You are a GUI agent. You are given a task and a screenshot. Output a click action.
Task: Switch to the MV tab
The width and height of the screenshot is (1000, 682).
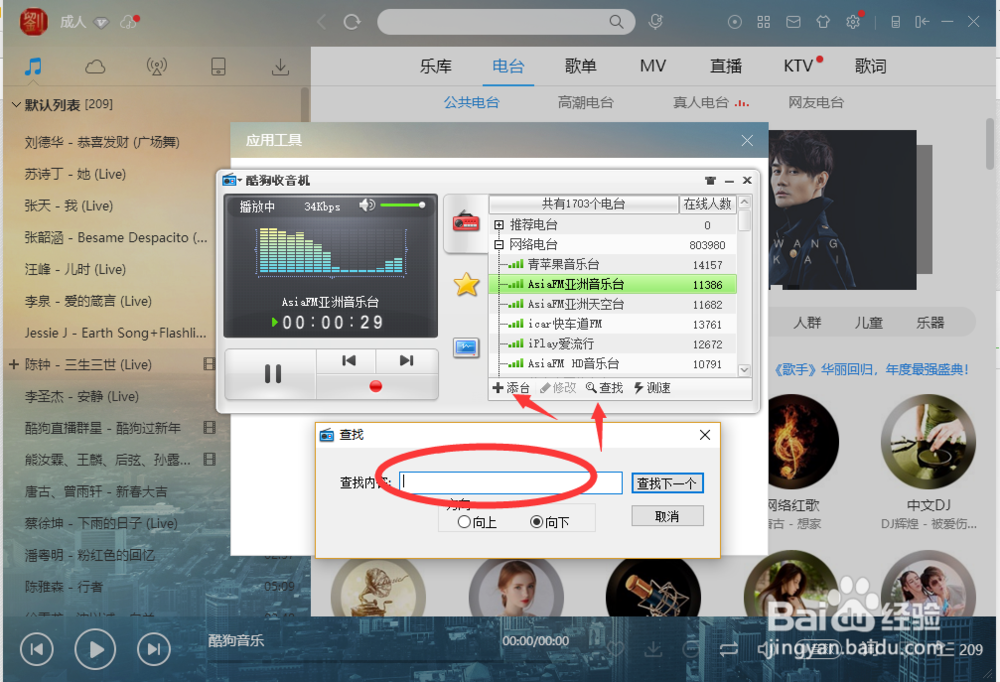click(653, 66)
